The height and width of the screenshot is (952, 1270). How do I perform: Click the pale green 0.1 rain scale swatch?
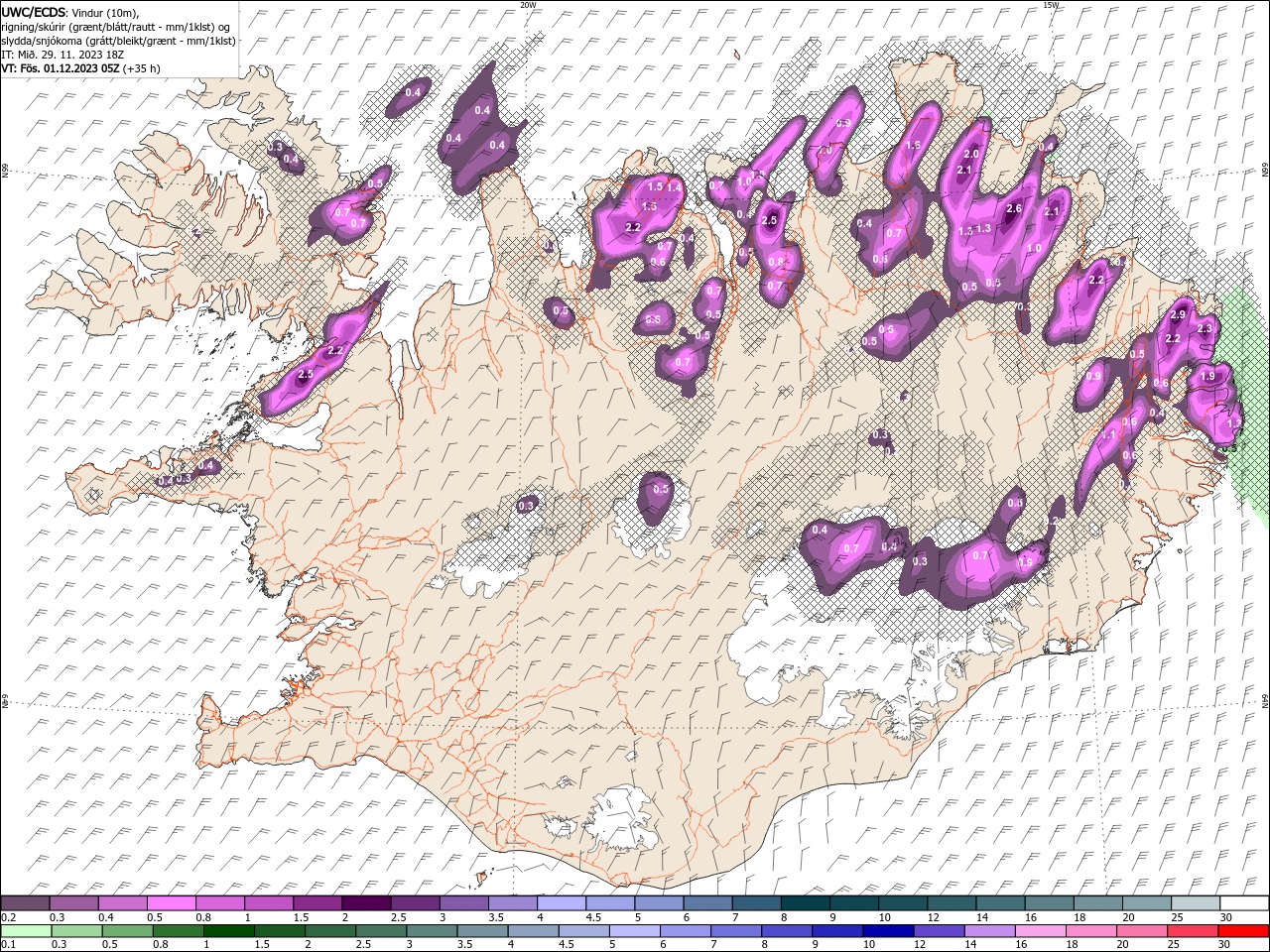[26, 931]
